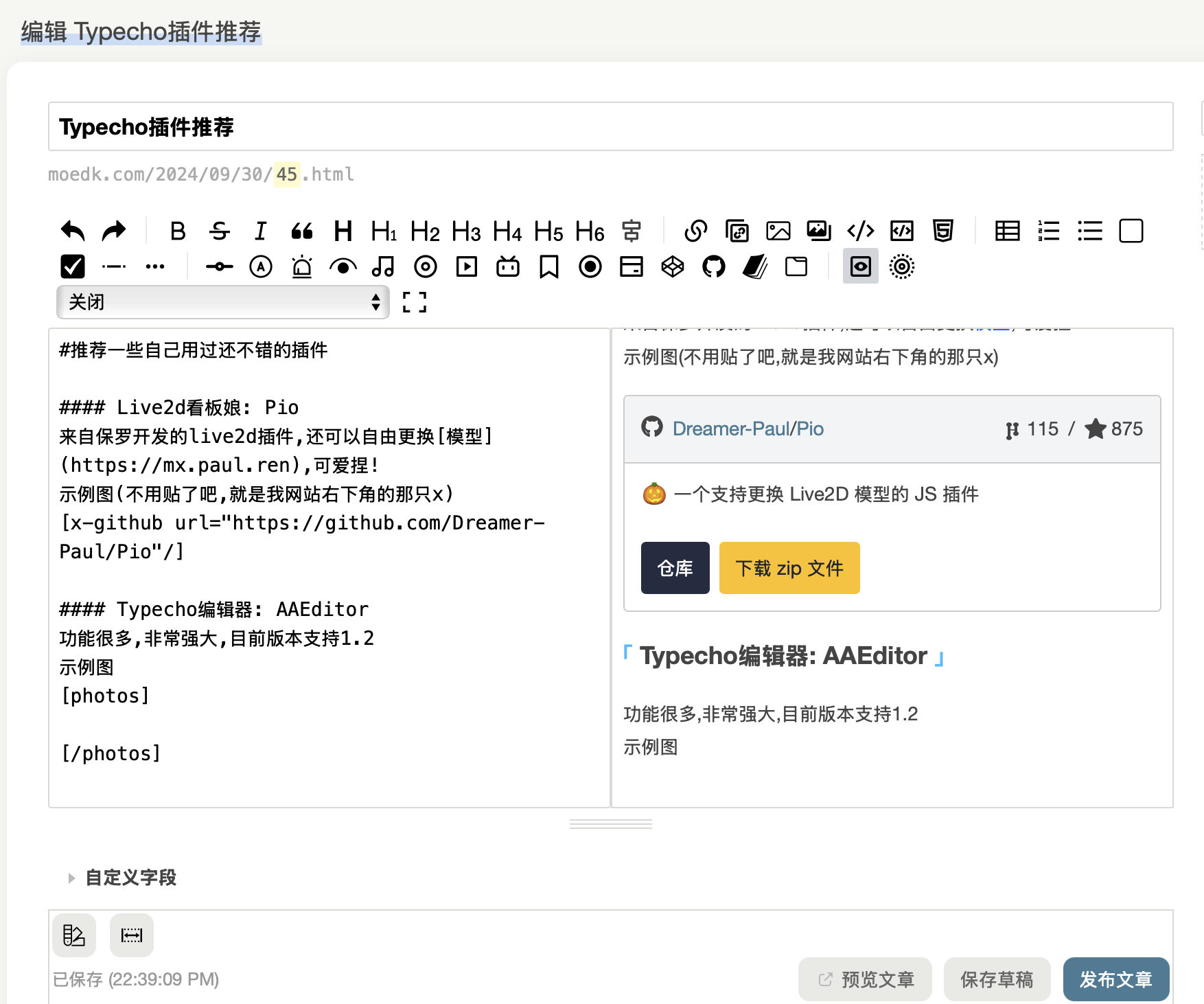Screen dimensions: 1204x1004
Task: Insert a Bilibili video with the TV icon
Action: point(508,266)
